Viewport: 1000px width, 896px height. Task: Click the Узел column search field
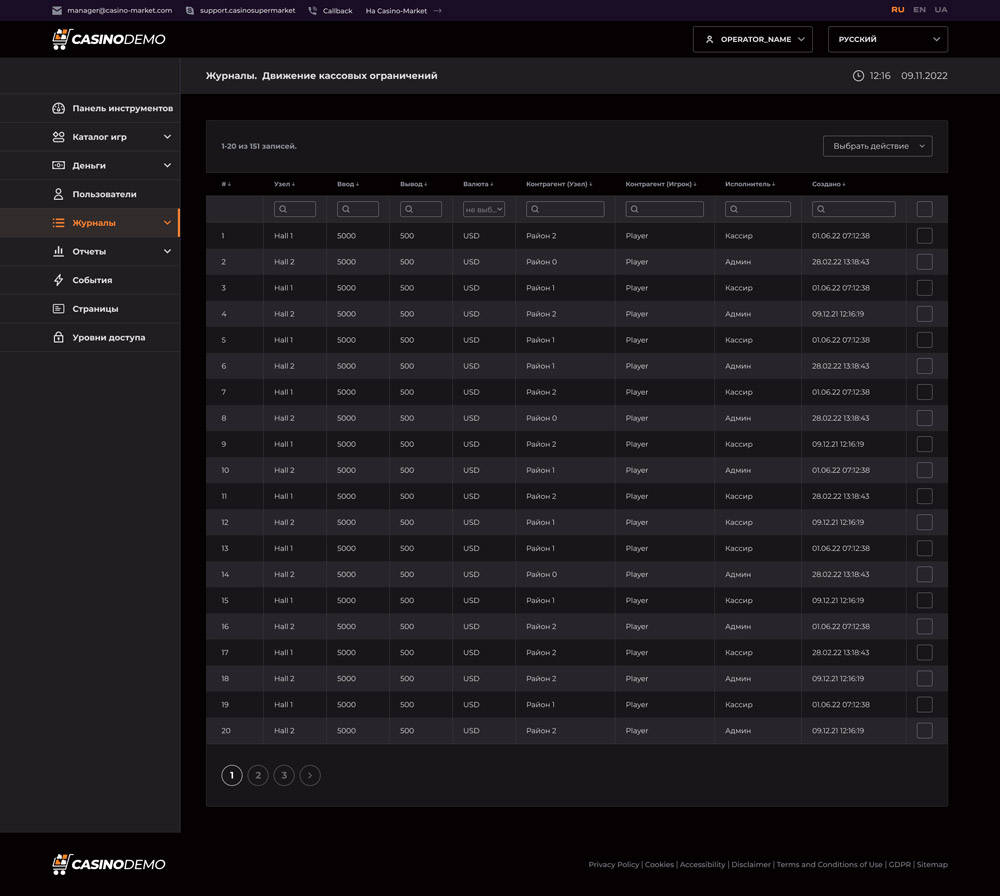pos(295,209)
